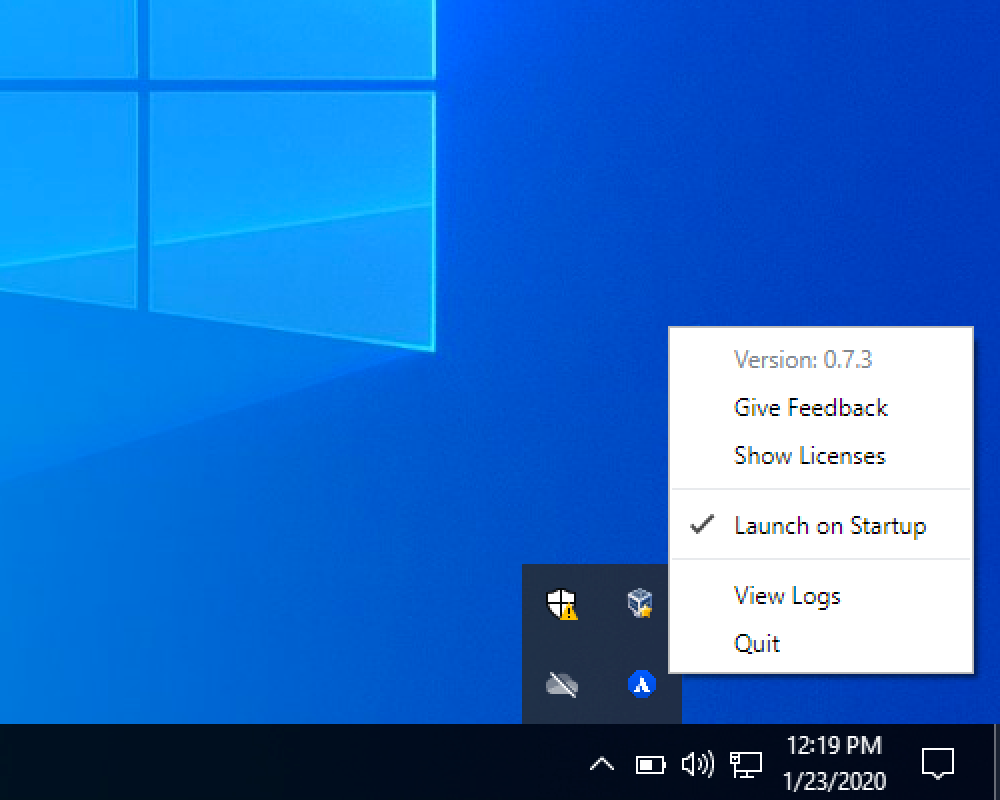This screenshot has height=800, width=1000.
Task: Open the Action Center notification icon
Action: [937, 764]
